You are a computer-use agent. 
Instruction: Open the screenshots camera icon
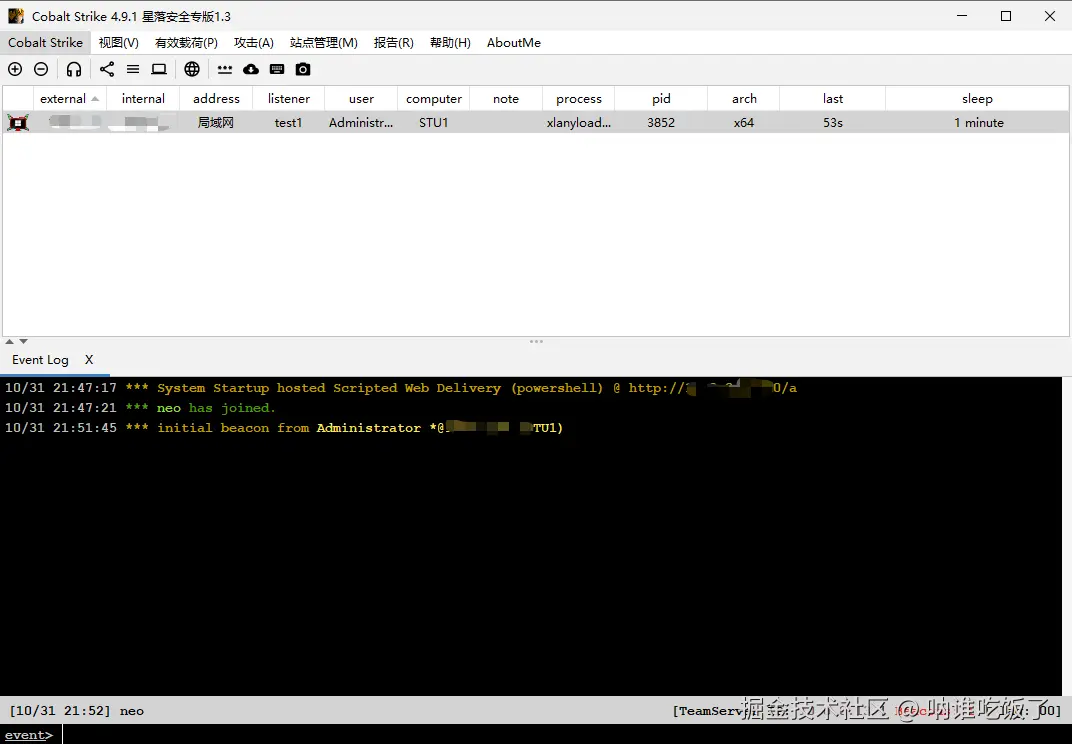[303, 69]
